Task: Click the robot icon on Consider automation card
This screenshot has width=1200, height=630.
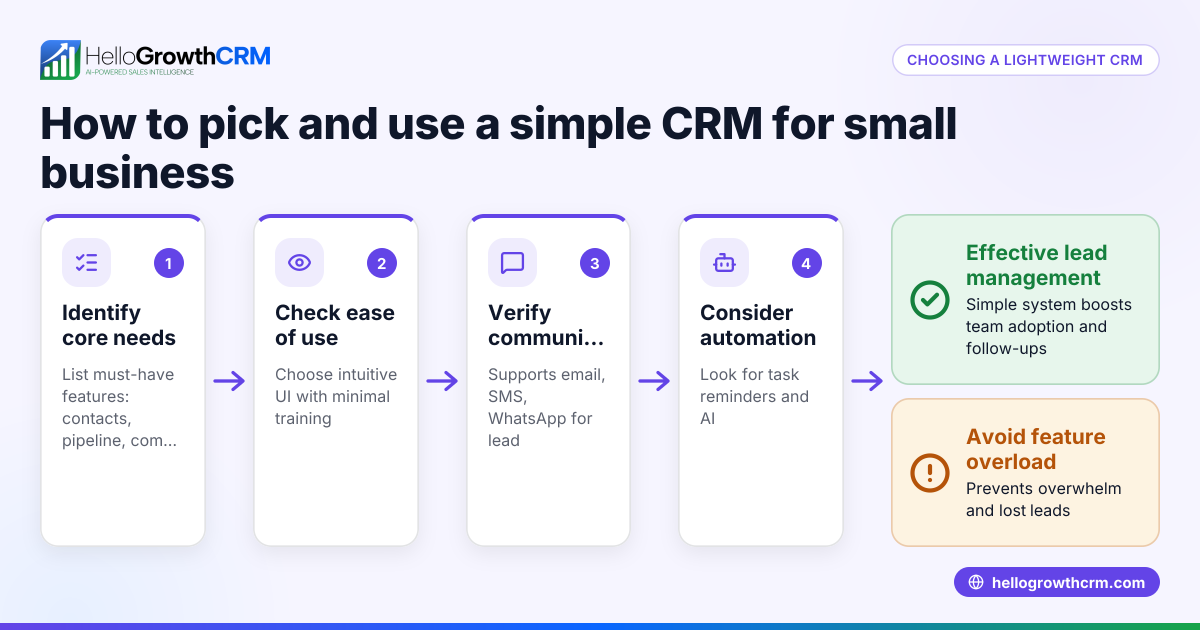Action: [724, 263]
